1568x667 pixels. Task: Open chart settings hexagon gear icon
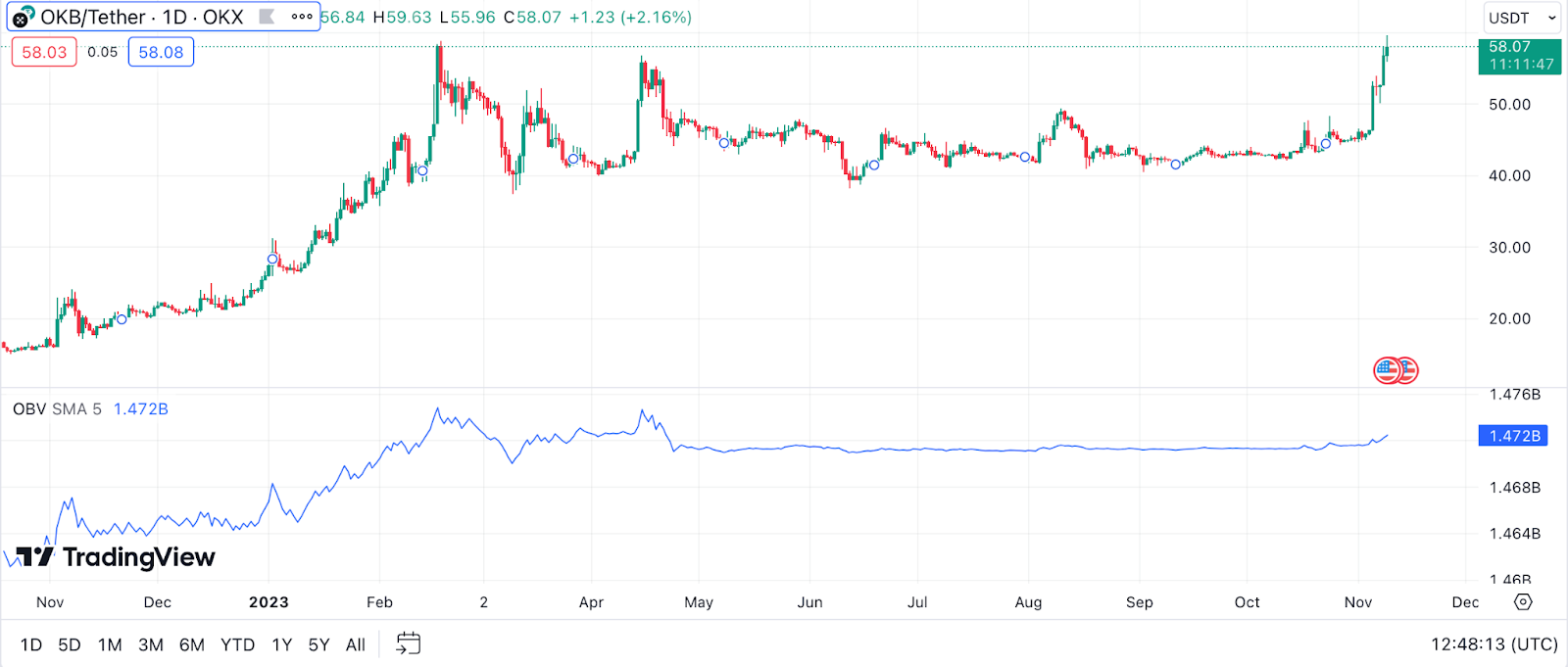pyautogui.click(x=1523, y=601)
